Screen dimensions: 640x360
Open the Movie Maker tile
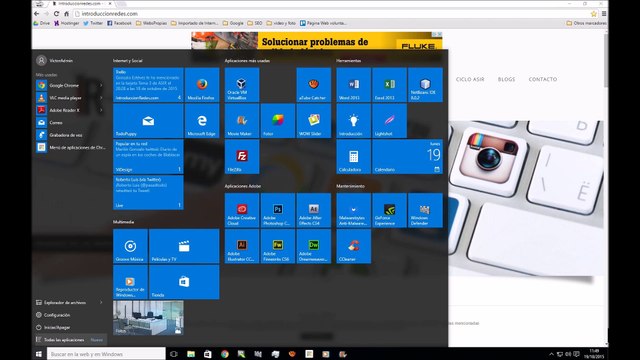[242, 121]
